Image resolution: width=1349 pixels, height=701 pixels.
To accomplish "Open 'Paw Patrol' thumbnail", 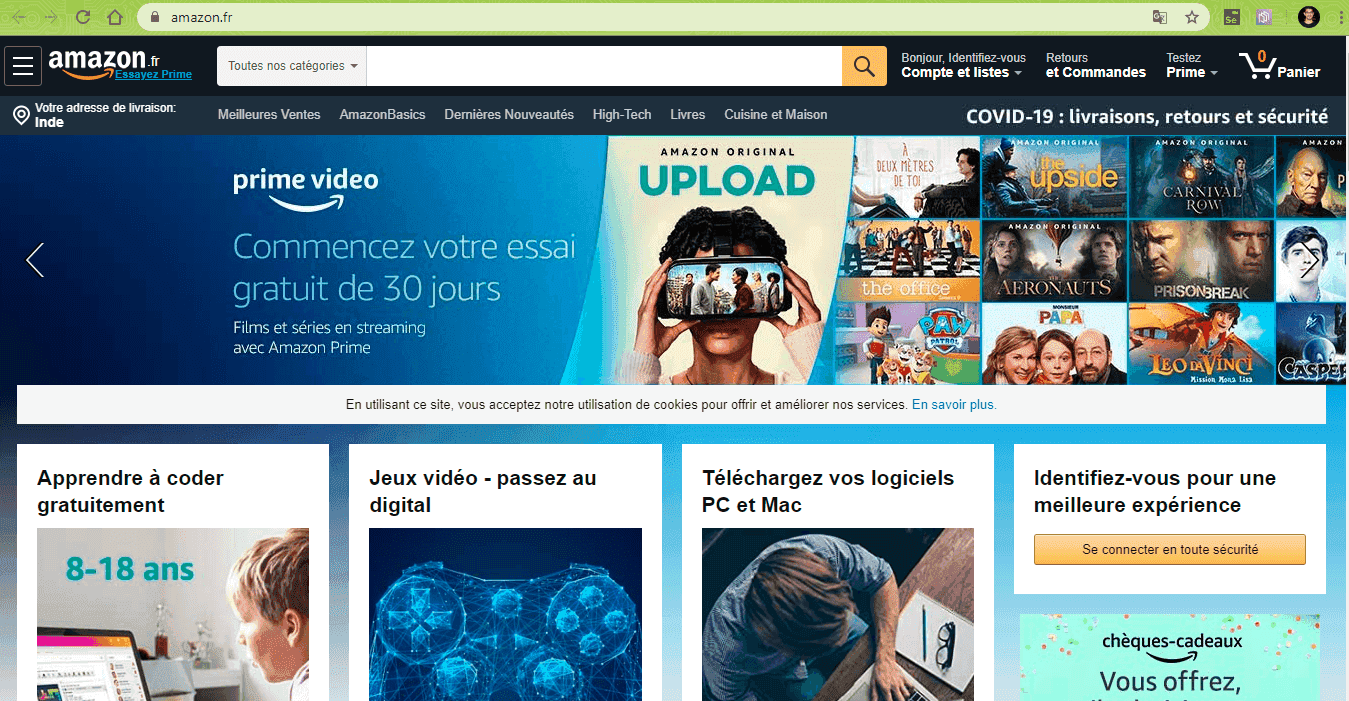I will [x=909, y=344].
